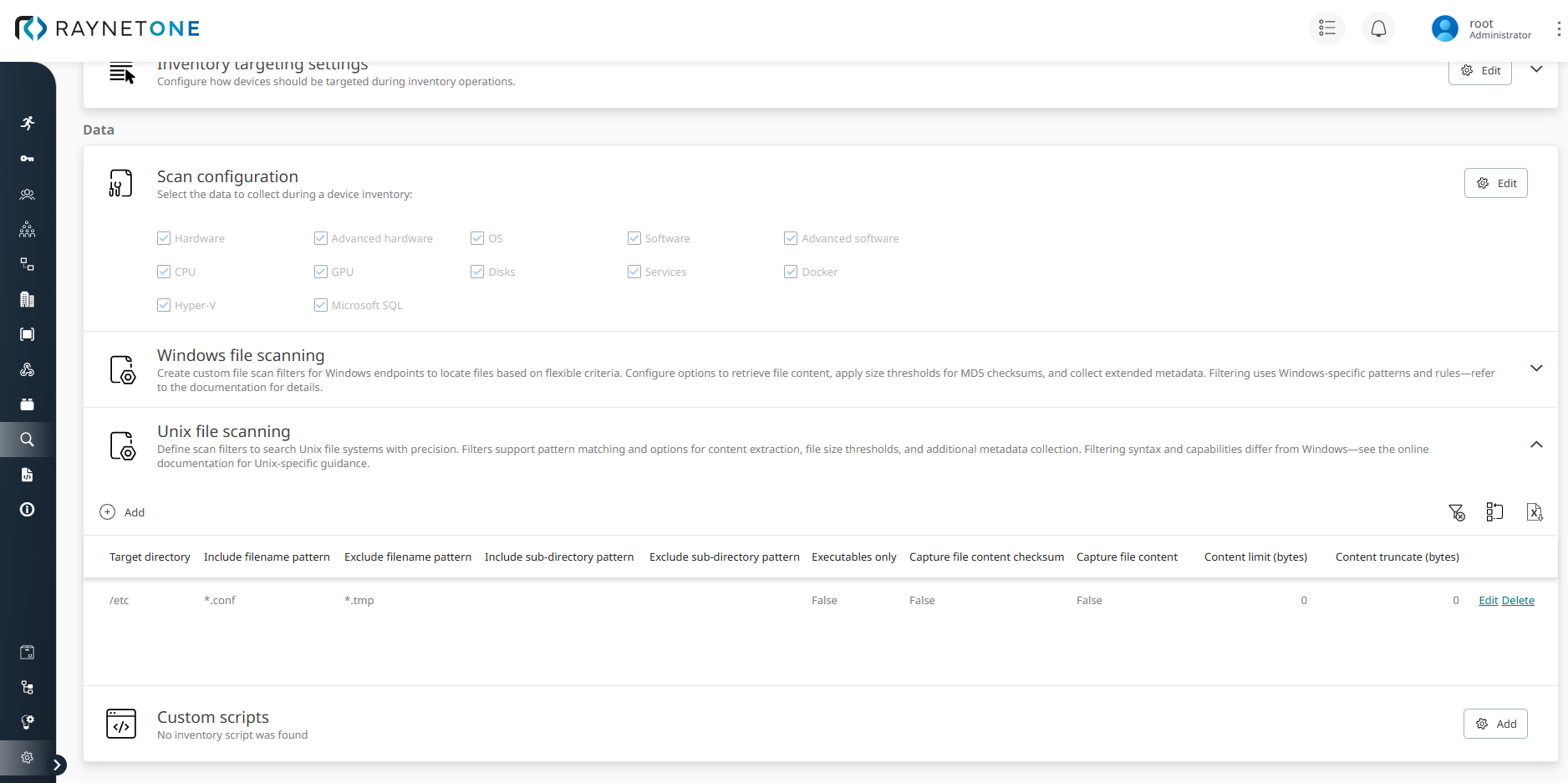Open the users section from the sidebar
Viewport: 1568px width, 783px height.
click(27, 194)
